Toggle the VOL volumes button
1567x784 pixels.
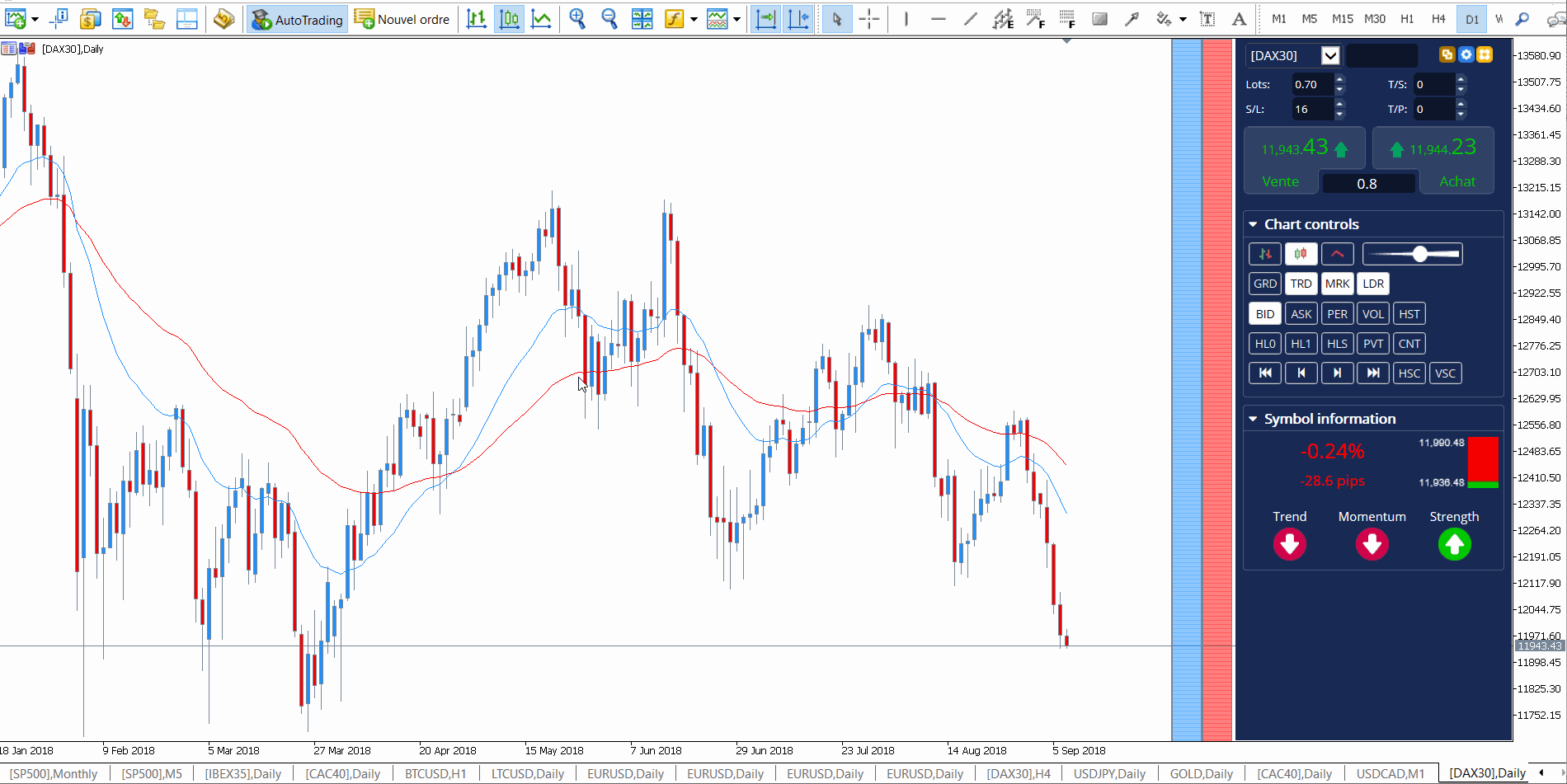click(1373, 314)
